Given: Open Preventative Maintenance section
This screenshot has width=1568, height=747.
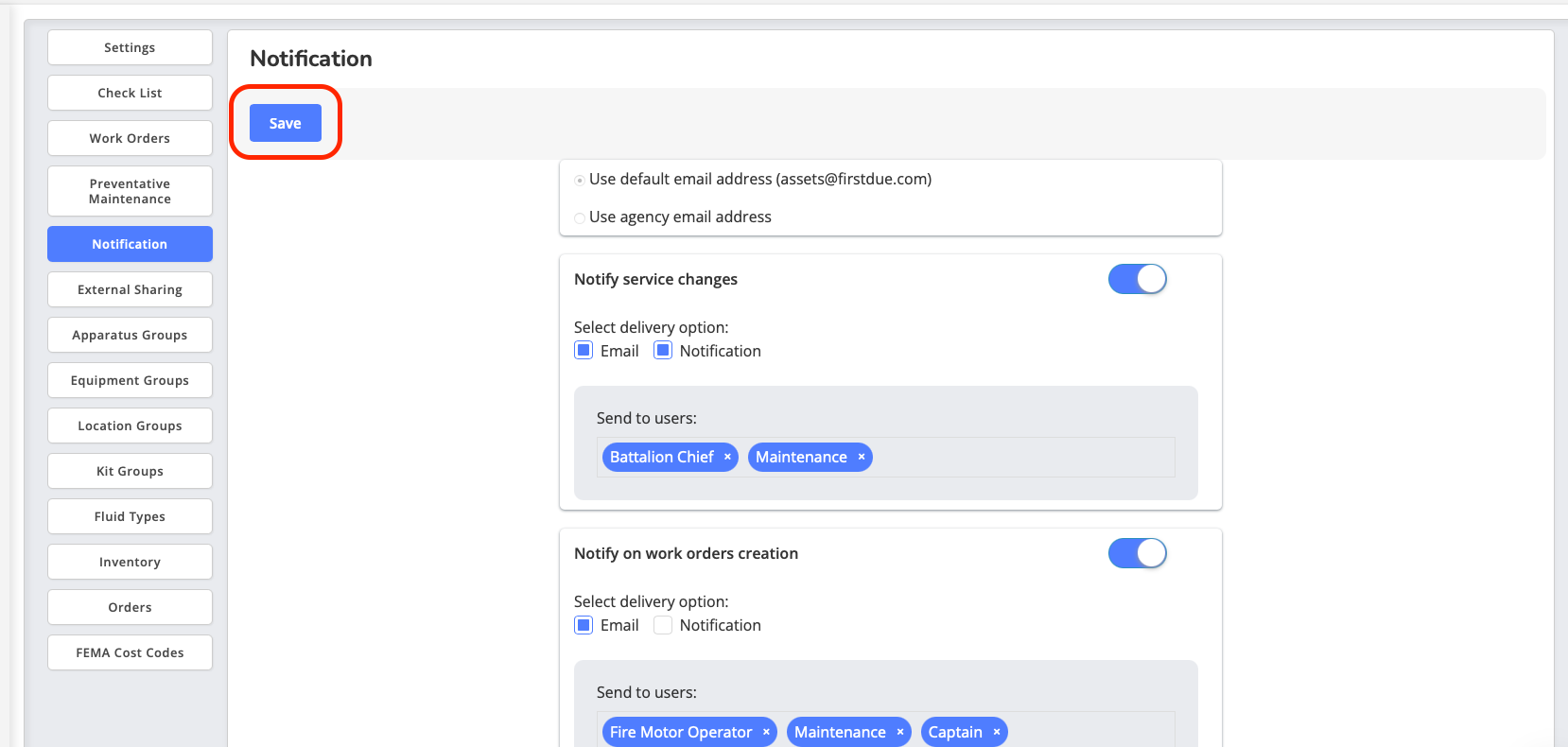Looking at the screenshot, I should tap(130, 191).
